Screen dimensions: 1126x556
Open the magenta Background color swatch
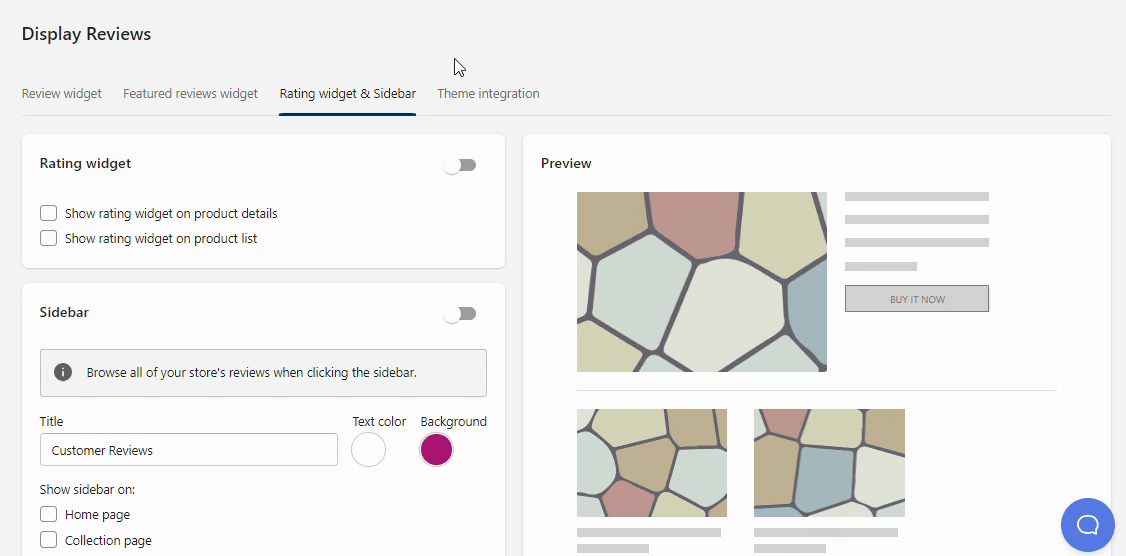(436, 450)
